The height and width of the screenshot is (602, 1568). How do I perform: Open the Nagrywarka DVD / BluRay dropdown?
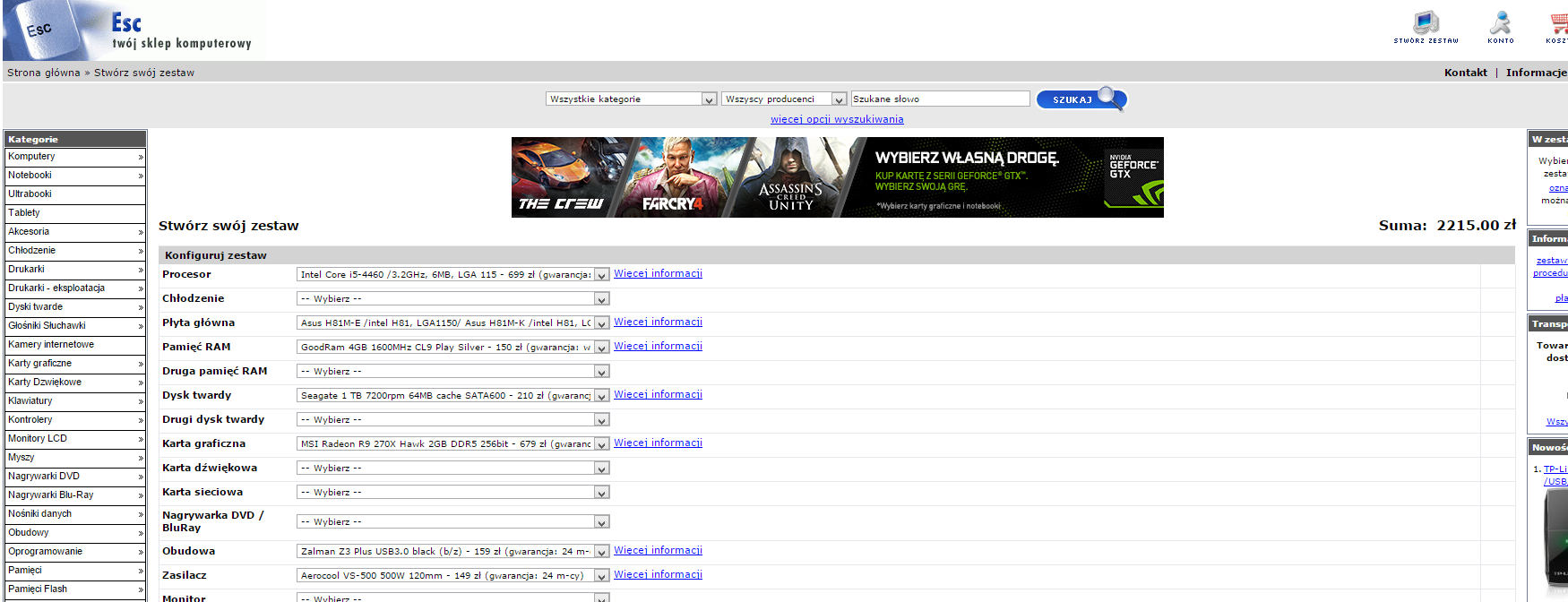coord(452,521)
